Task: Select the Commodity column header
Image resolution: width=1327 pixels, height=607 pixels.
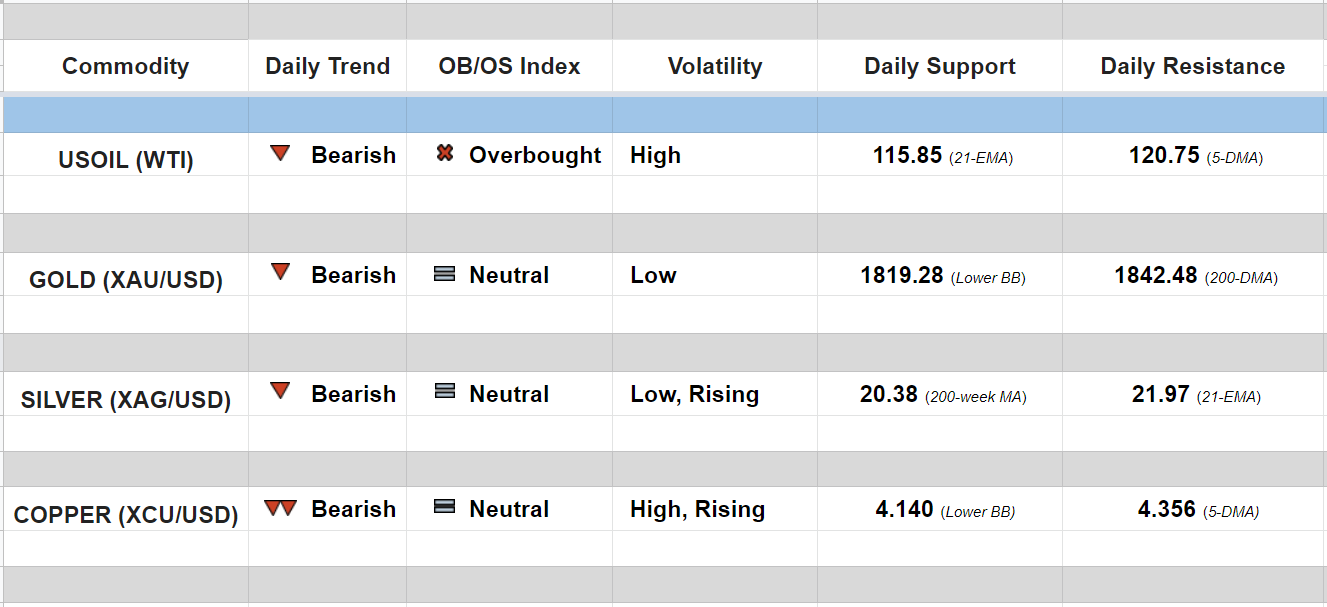Action: [x=125, y=67]
